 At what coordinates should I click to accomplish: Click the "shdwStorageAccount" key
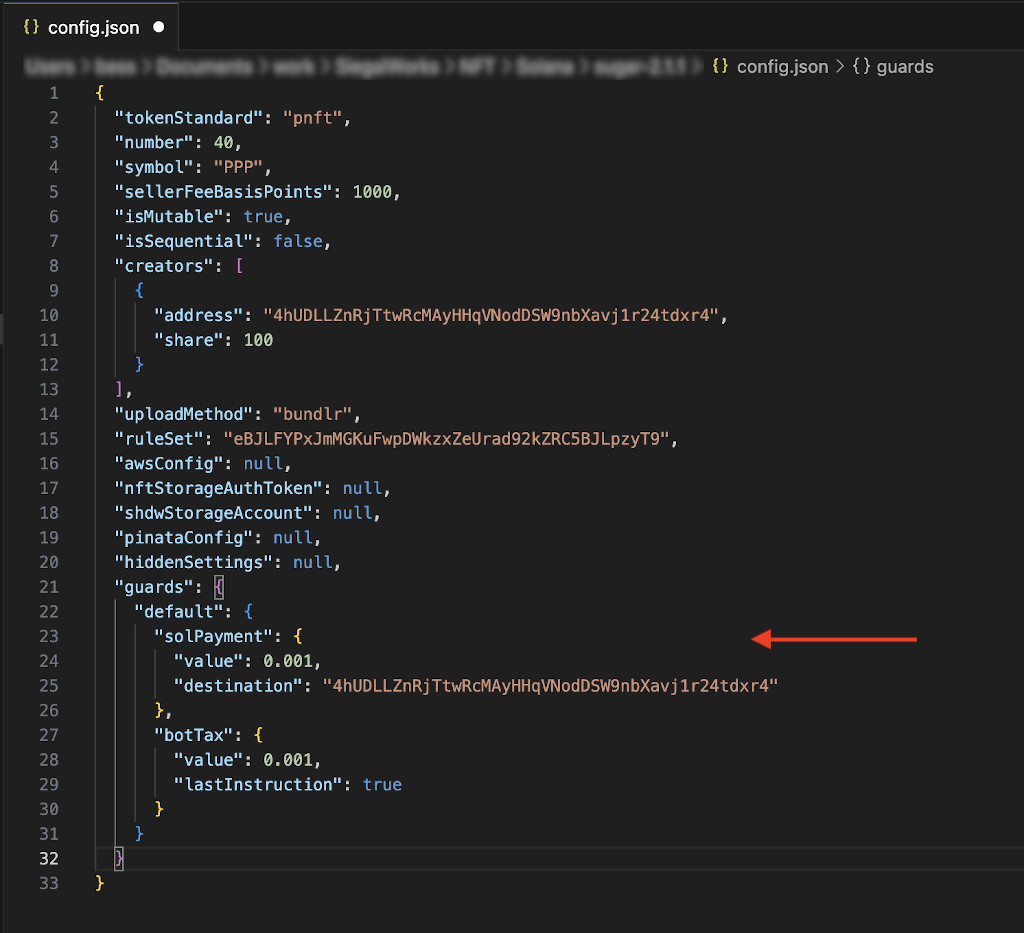point(214,513)
